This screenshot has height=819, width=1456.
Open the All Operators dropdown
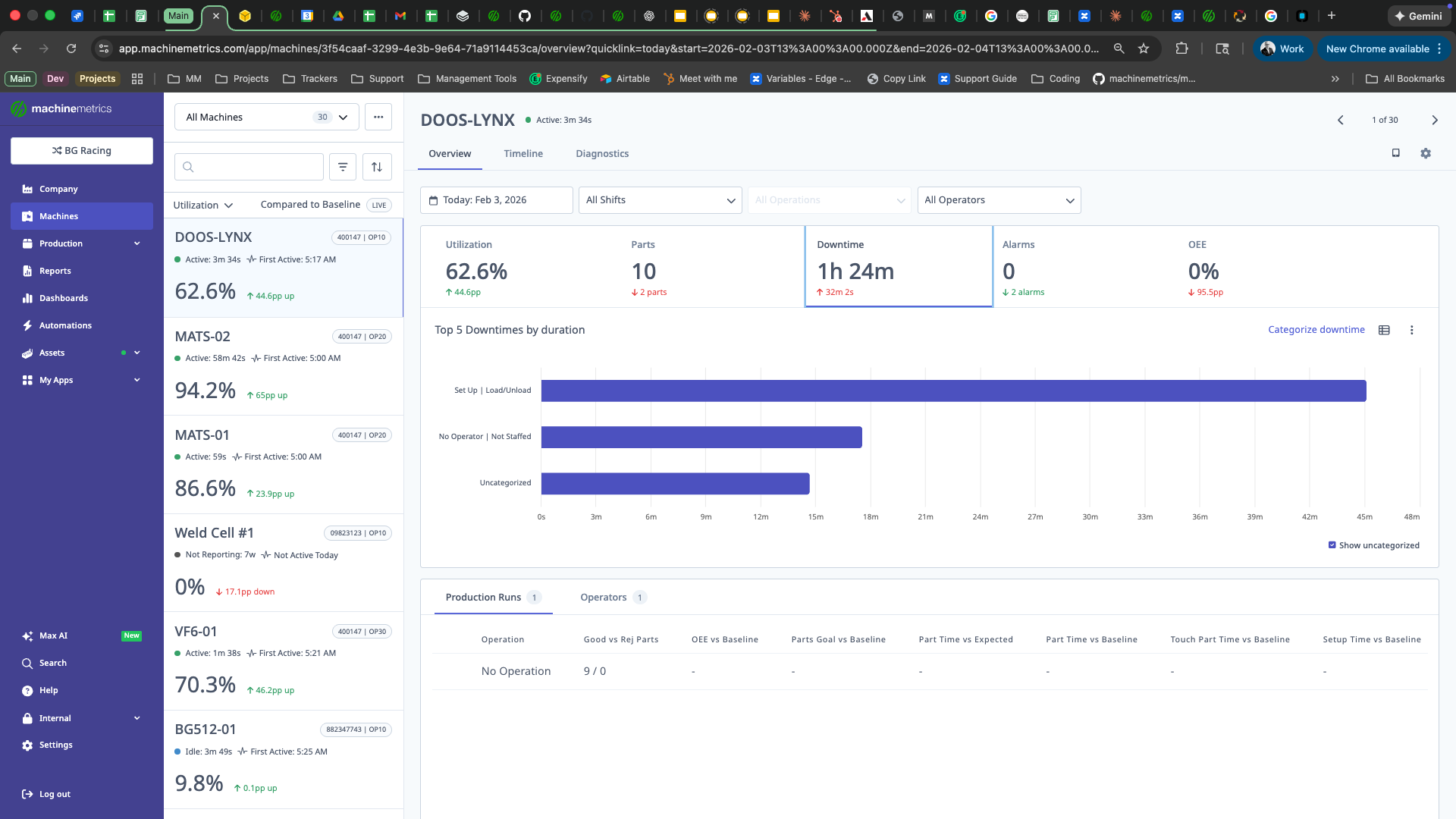click(x=999, y=200)
